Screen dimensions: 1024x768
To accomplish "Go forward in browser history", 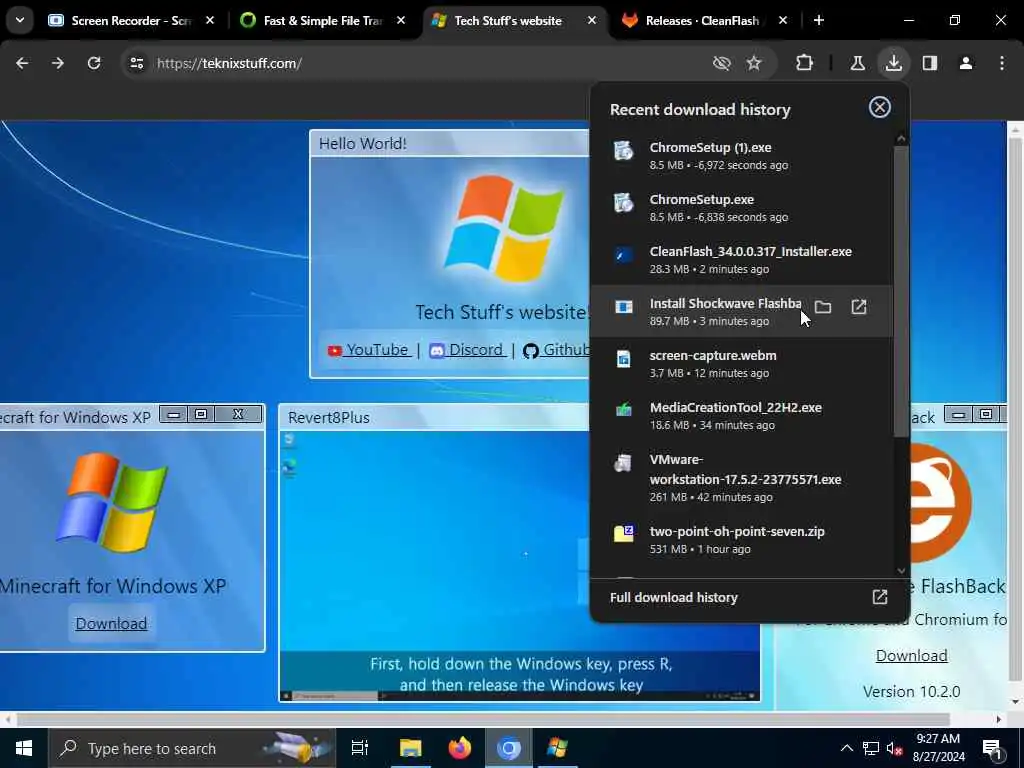I will pos(58,63).
